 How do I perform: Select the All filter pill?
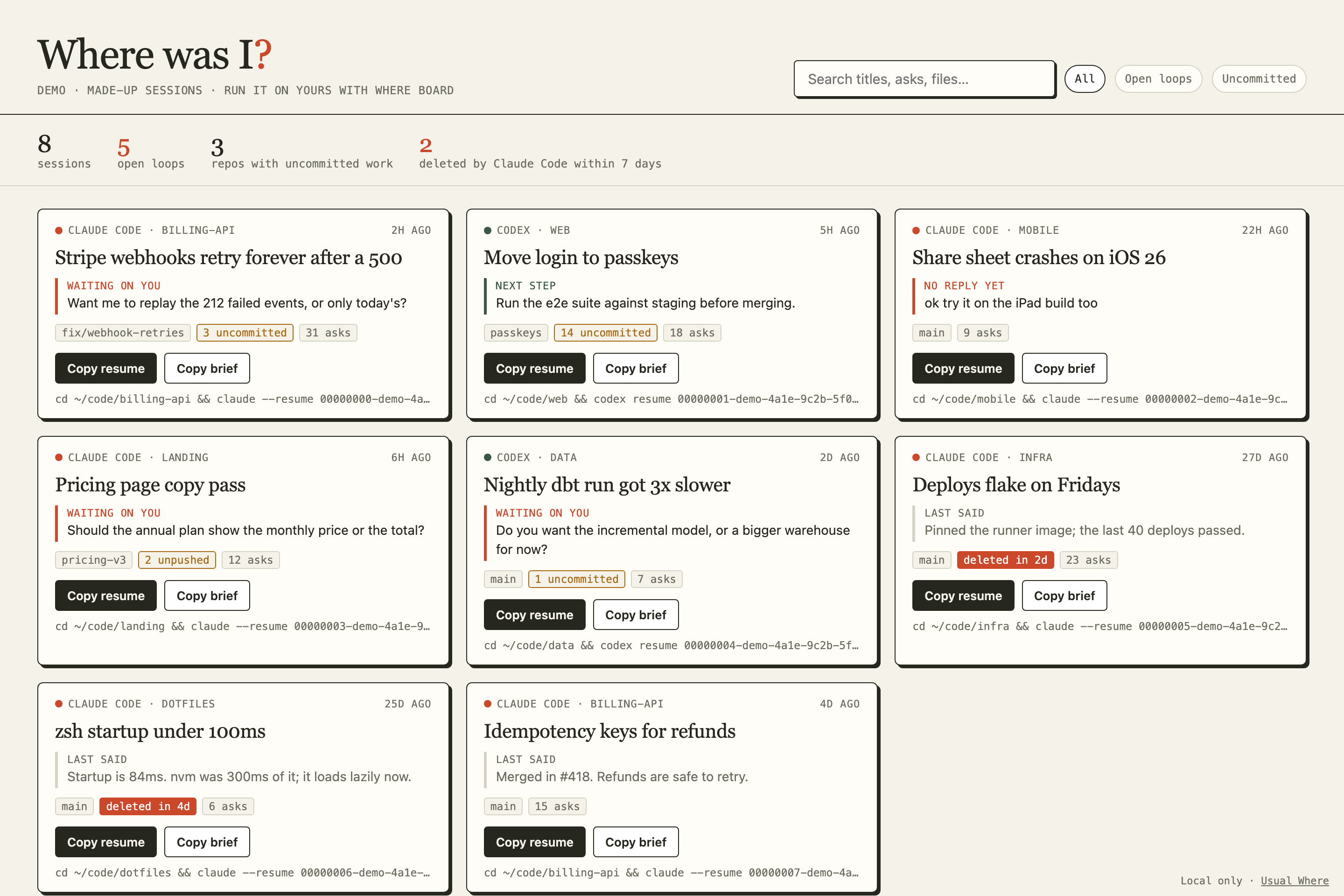pyautogui.click(x=1085, y=79)
